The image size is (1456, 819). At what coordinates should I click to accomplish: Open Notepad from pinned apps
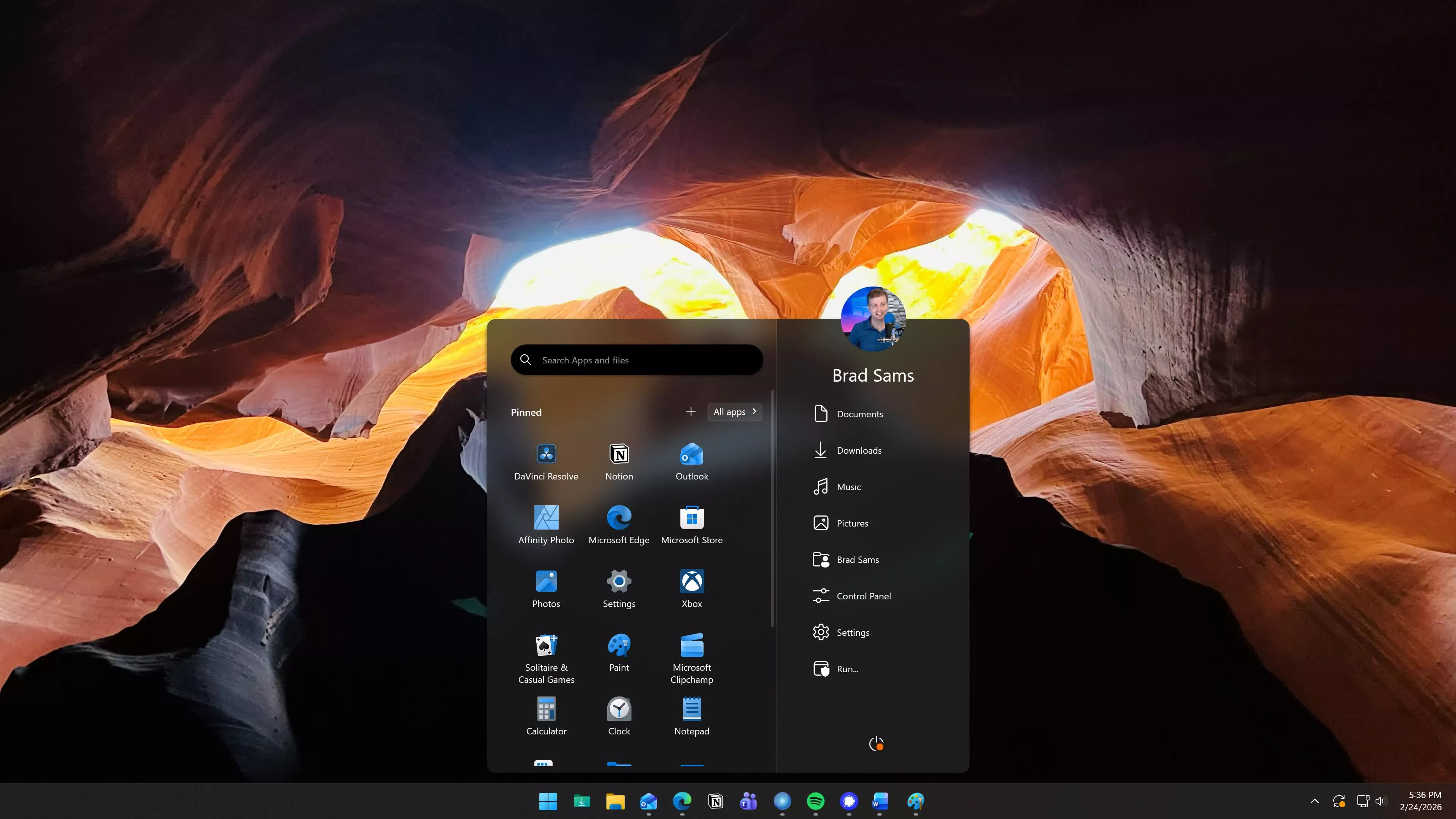pos(691,717)
